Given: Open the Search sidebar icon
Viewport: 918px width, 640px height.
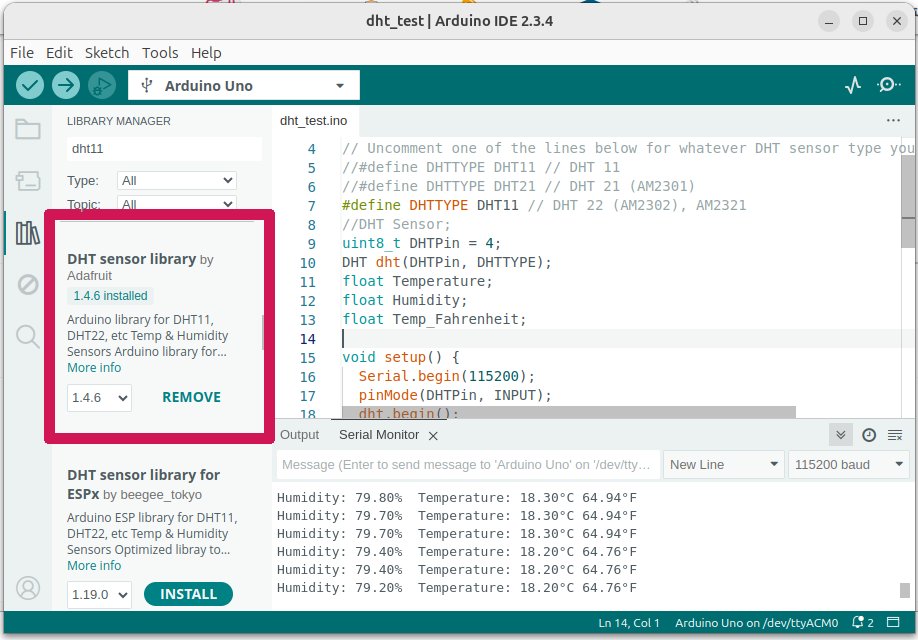Looking at the screenshot, I should (28, 337).
